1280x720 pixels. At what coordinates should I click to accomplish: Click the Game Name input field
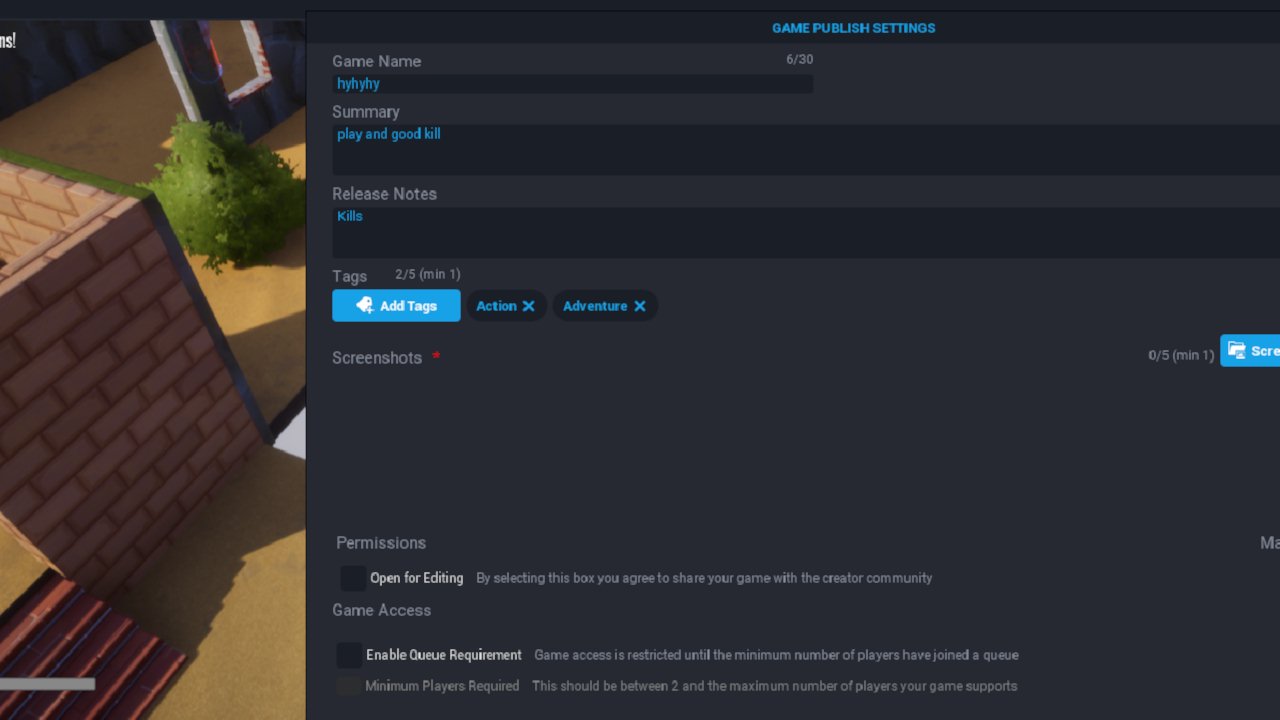(x=572, y=84)
